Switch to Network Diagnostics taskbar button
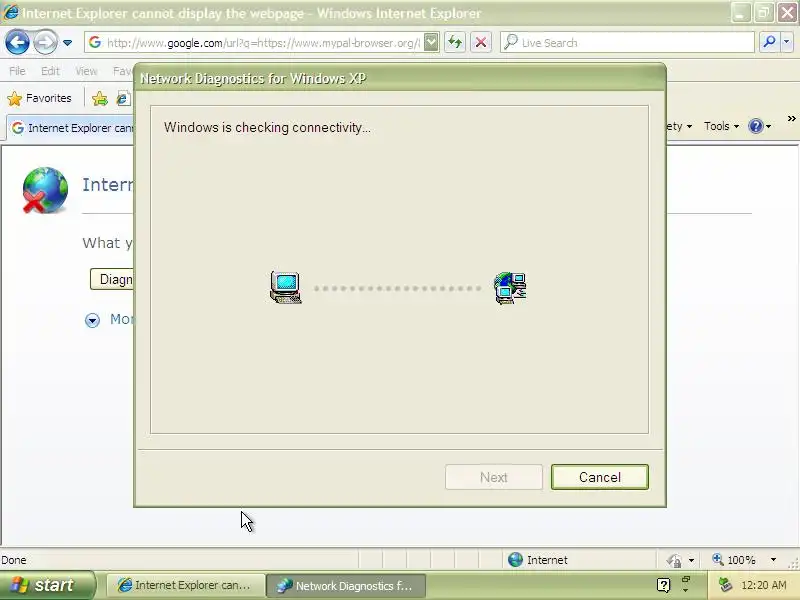800x600 pixels. [346, 585]
